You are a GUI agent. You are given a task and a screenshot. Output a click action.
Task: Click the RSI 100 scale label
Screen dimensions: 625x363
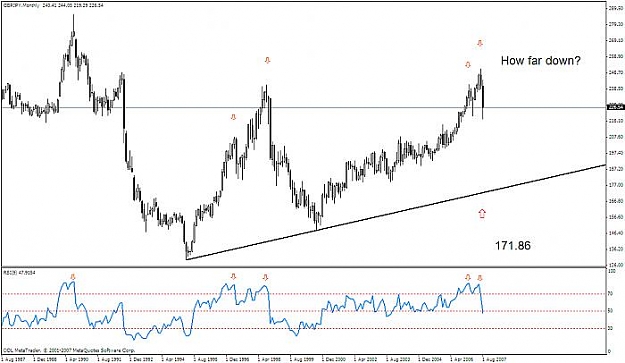tap(611, 271)
